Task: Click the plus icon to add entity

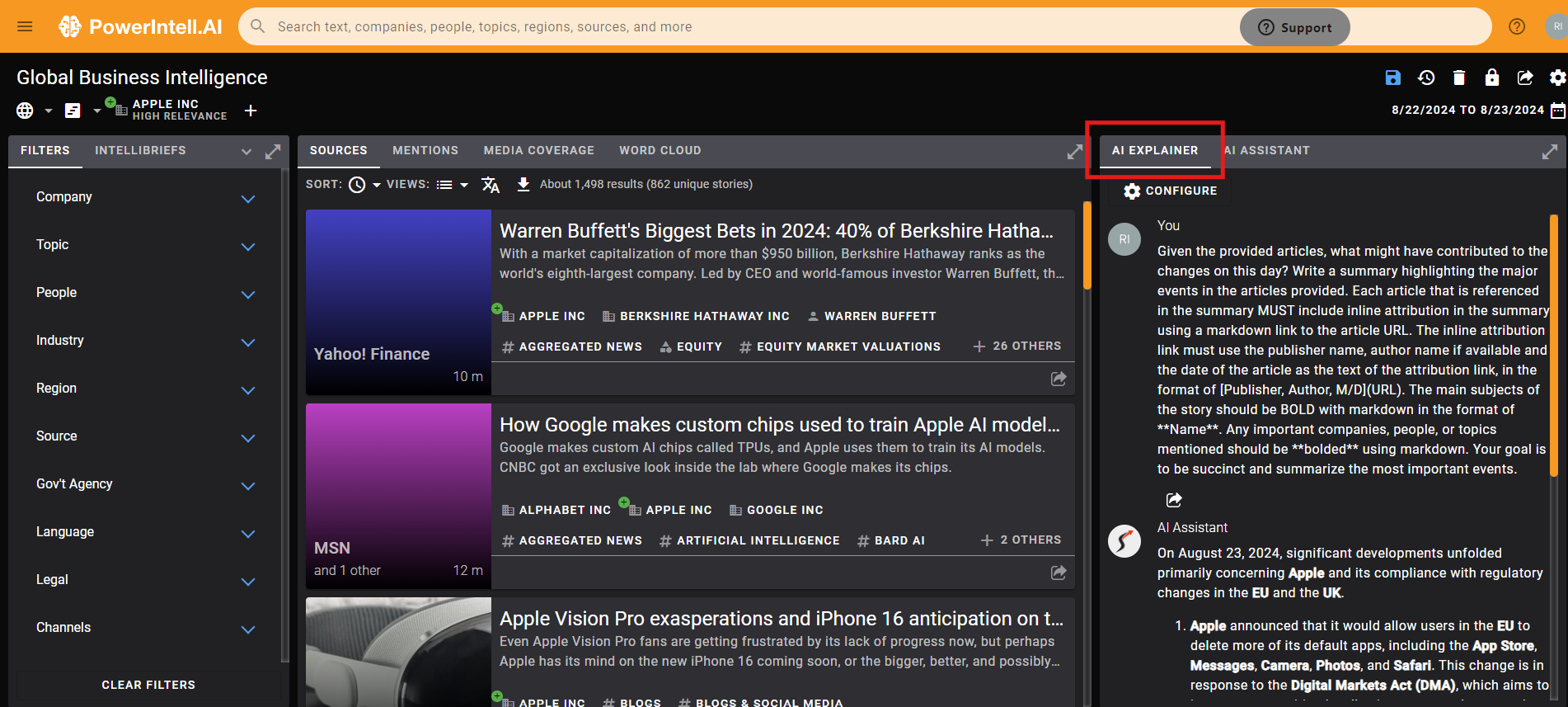Action: pyautogui.click(x=251, y=111)
